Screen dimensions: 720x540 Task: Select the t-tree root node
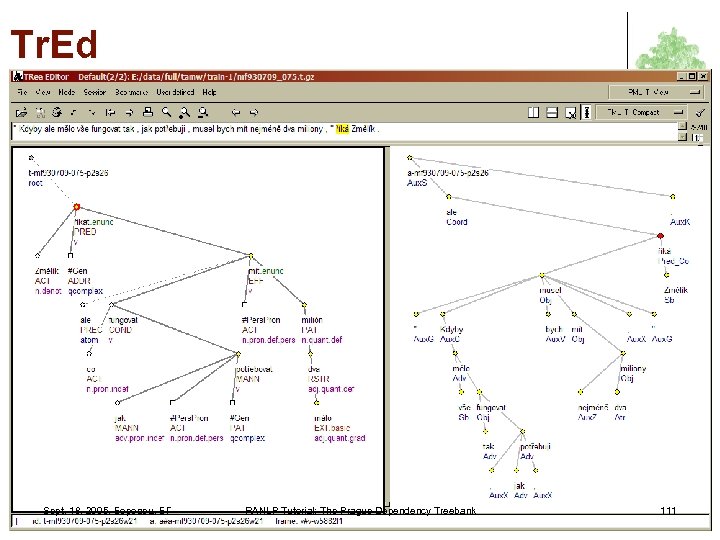click(31, 158)
